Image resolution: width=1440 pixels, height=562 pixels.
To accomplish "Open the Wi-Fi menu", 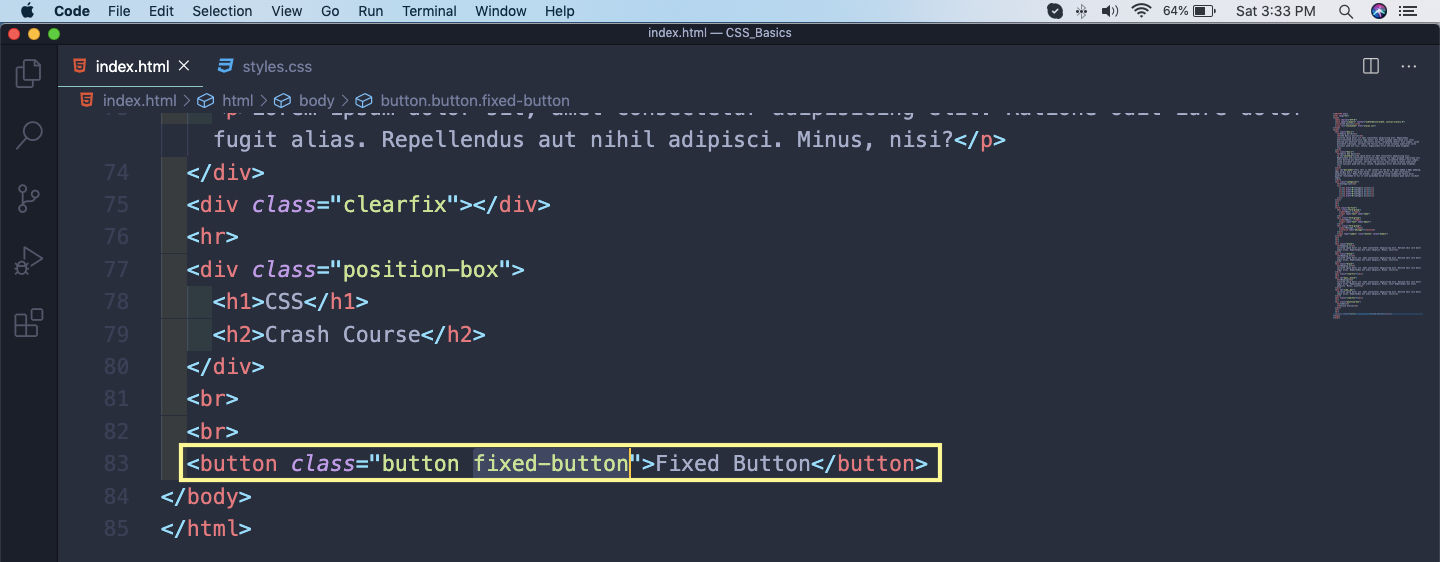I will click(x=1141, y=11).
